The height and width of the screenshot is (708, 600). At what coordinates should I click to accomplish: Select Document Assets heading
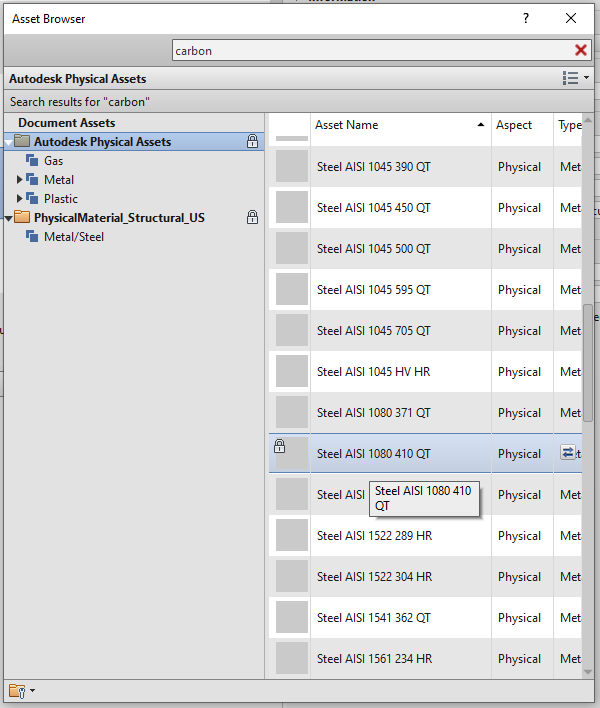[66, 123]
